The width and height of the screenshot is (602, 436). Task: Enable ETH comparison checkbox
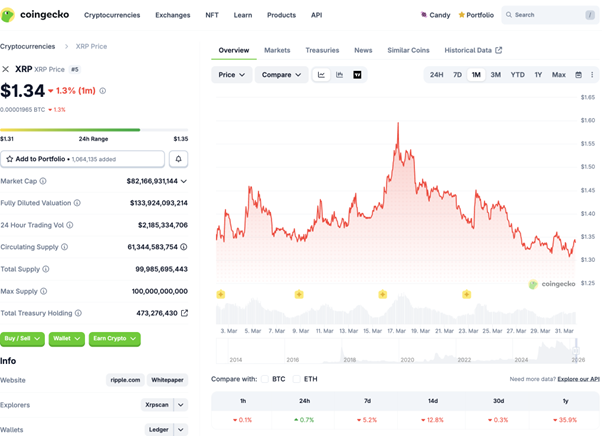[297, 379]
